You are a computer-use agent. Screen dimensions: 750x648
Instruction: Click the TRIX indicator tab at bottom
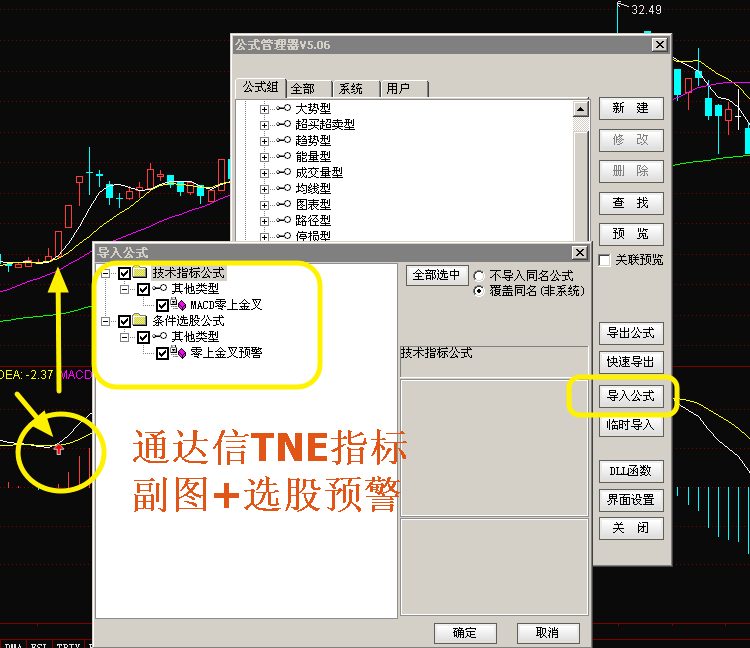click(68, 644)
